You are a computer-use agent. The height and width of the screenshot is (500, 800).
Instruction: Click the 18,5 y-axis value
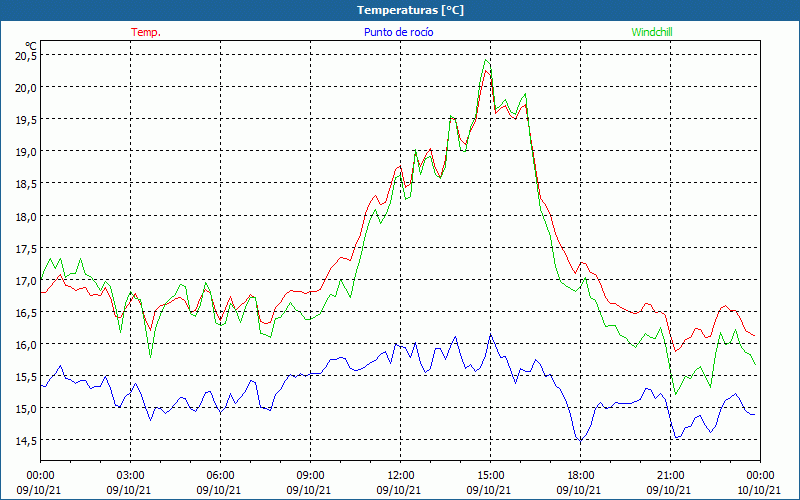pos(26,184)
